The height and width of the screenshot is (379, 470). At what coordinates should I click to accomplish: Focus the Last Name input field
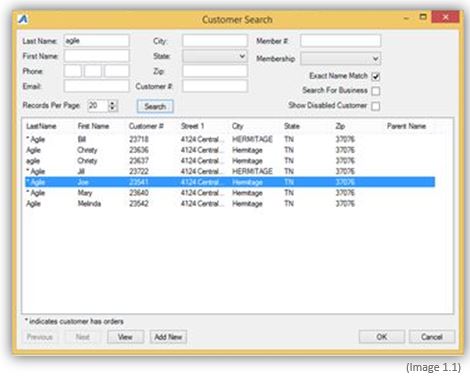(96, 41)
